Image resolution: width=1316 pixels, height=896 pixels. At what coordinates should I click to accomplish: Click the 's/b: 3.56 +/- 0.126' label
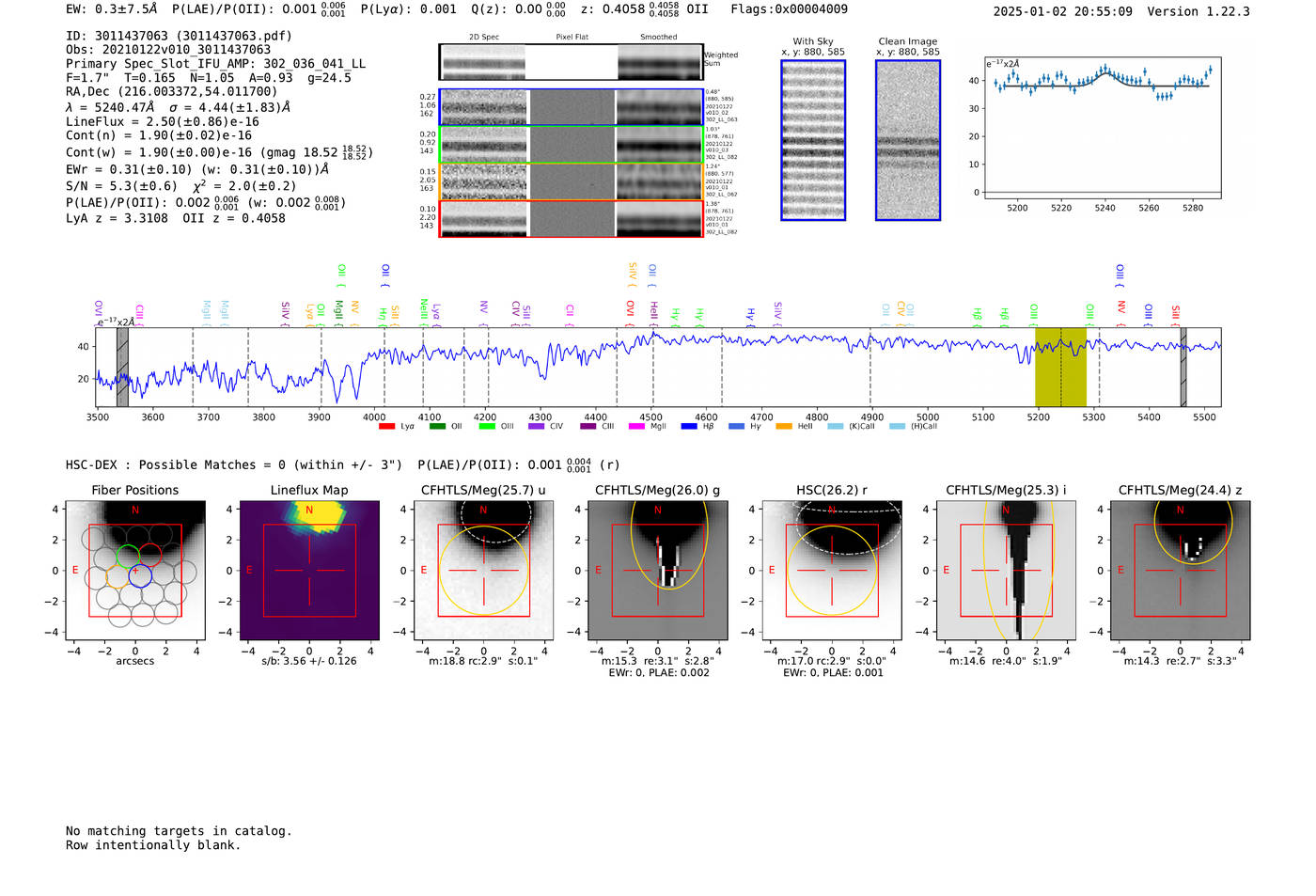309,661
